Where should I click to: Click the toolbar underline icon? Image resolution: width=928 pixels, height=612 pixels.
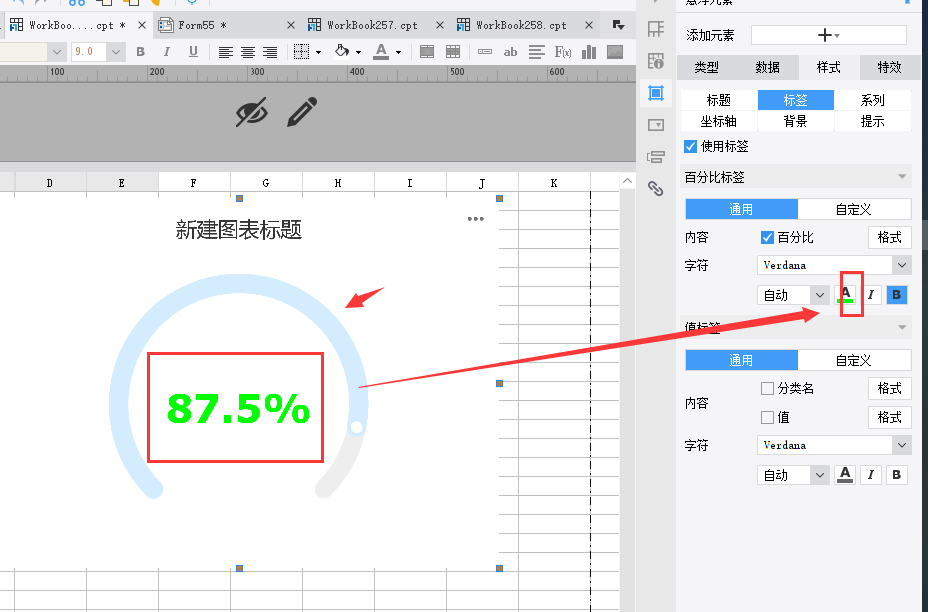coord(193,52)
